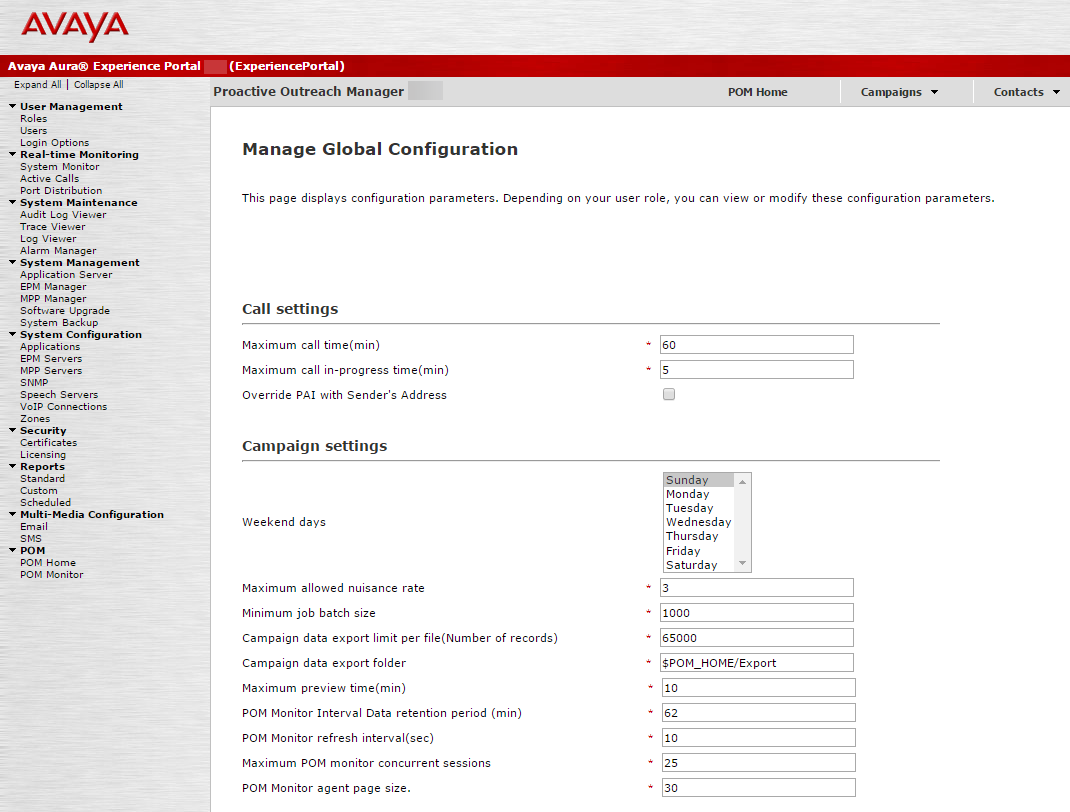Open Application Server page
Screen dimensions: 1070x812
pos(66,274)
